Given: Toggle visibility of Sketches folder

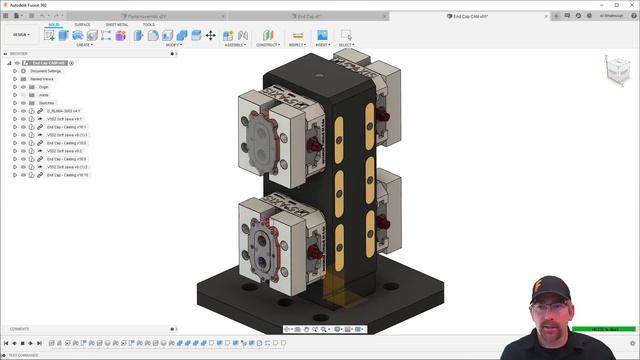Looking at the screenshot, I should pos(23,103).
